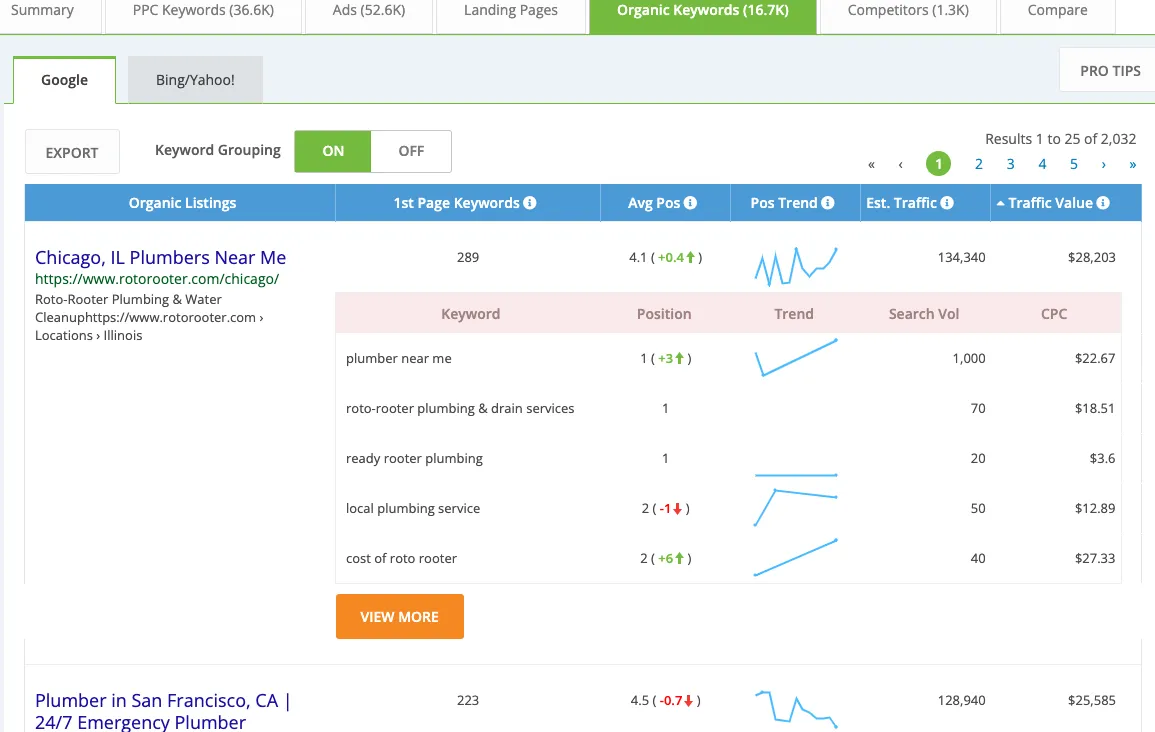Sort by Est. Traffic column header
The height and width of the screenshot is (732, 1155).
[924, 203]
